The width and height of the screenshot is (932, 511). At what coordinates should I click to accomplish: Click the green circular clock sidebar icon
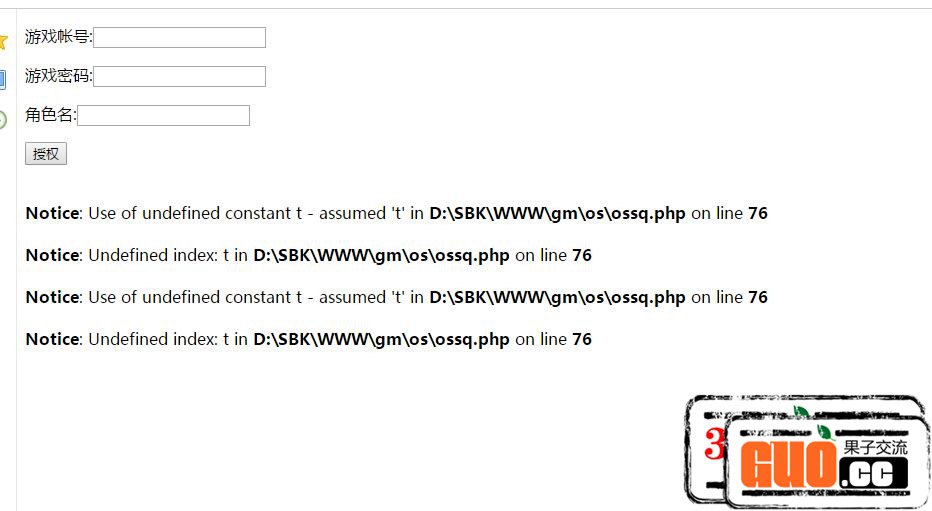(3, 119)
